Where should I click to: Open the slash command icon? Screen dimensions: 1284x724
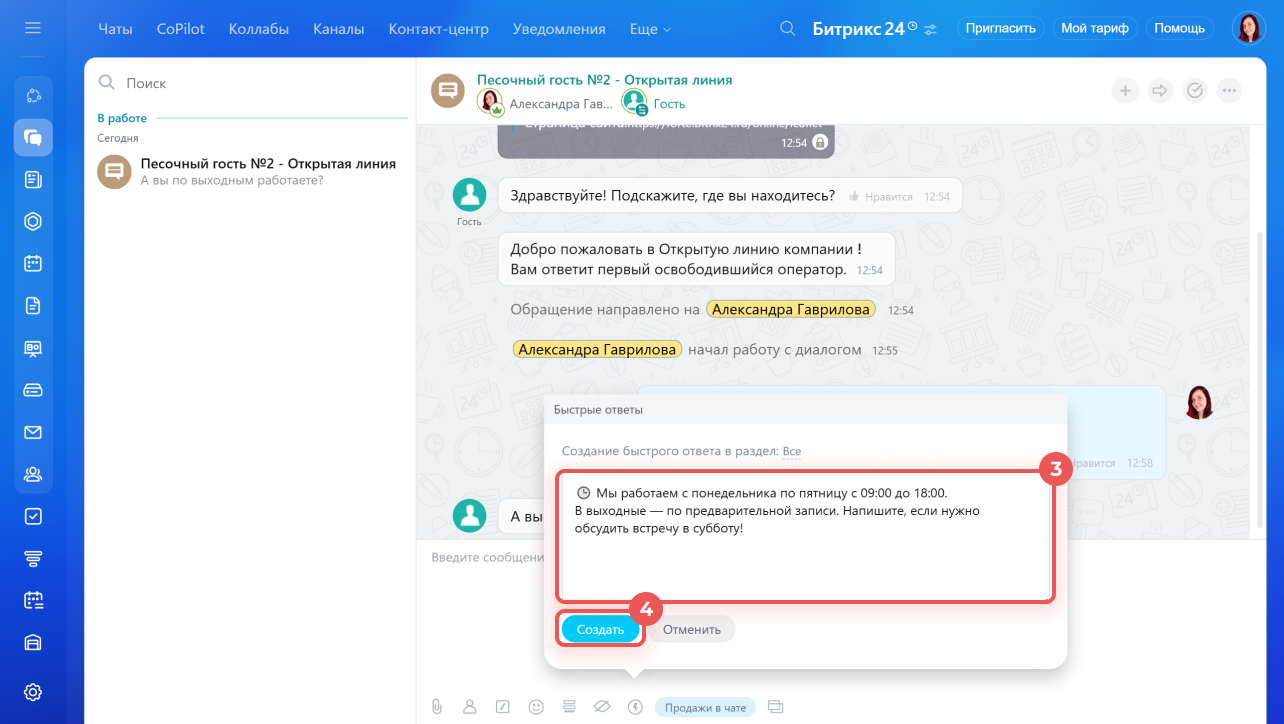[503, 707]
